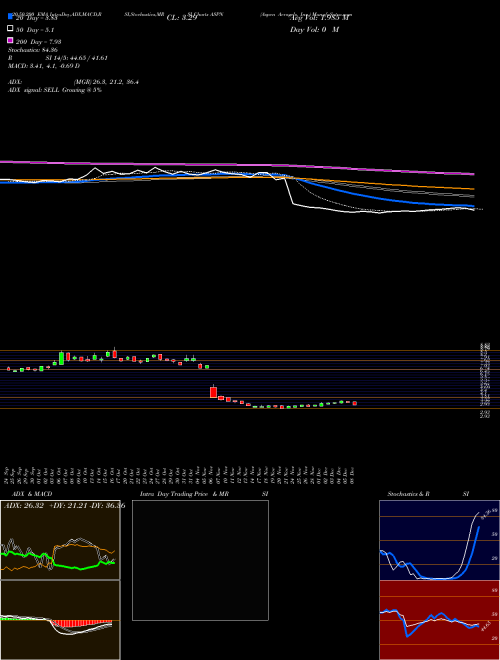Open the ADX indicator chart thumbnail
Viewport: 500px width, 660px height.
coord(60,540)
